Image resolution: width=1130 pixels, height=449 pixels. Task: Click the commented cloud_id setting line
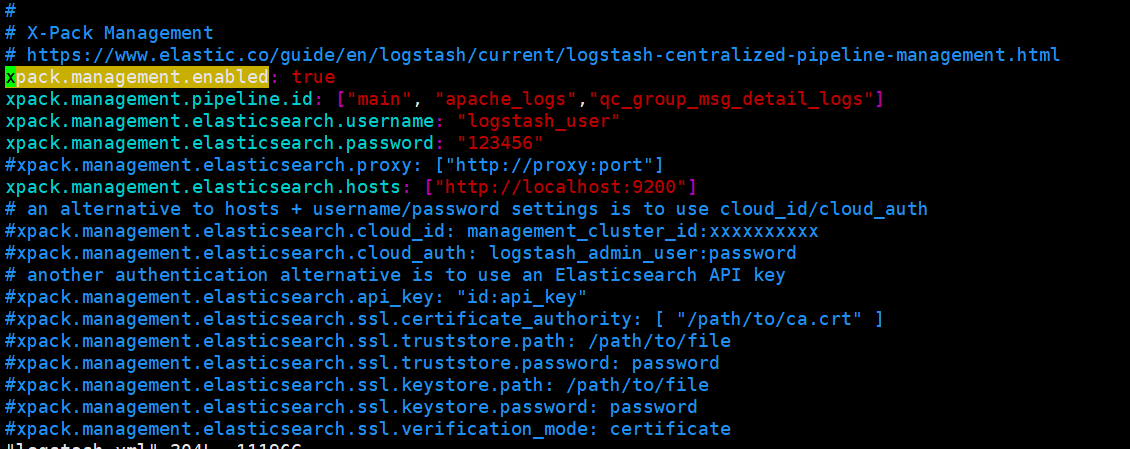[x=411, y=231]
